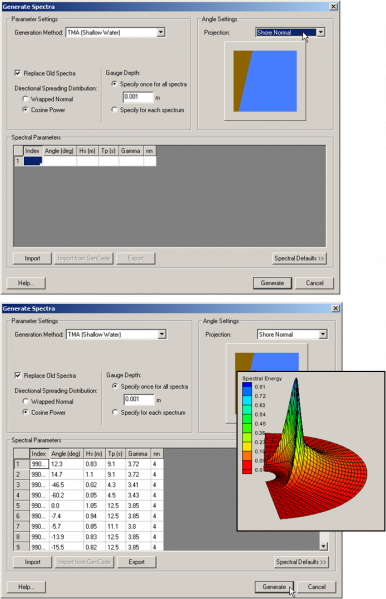The width and height of the screenshot is (386, 599).
Task: Click Export button in lower dialog
Action: (x=136, y=562)
